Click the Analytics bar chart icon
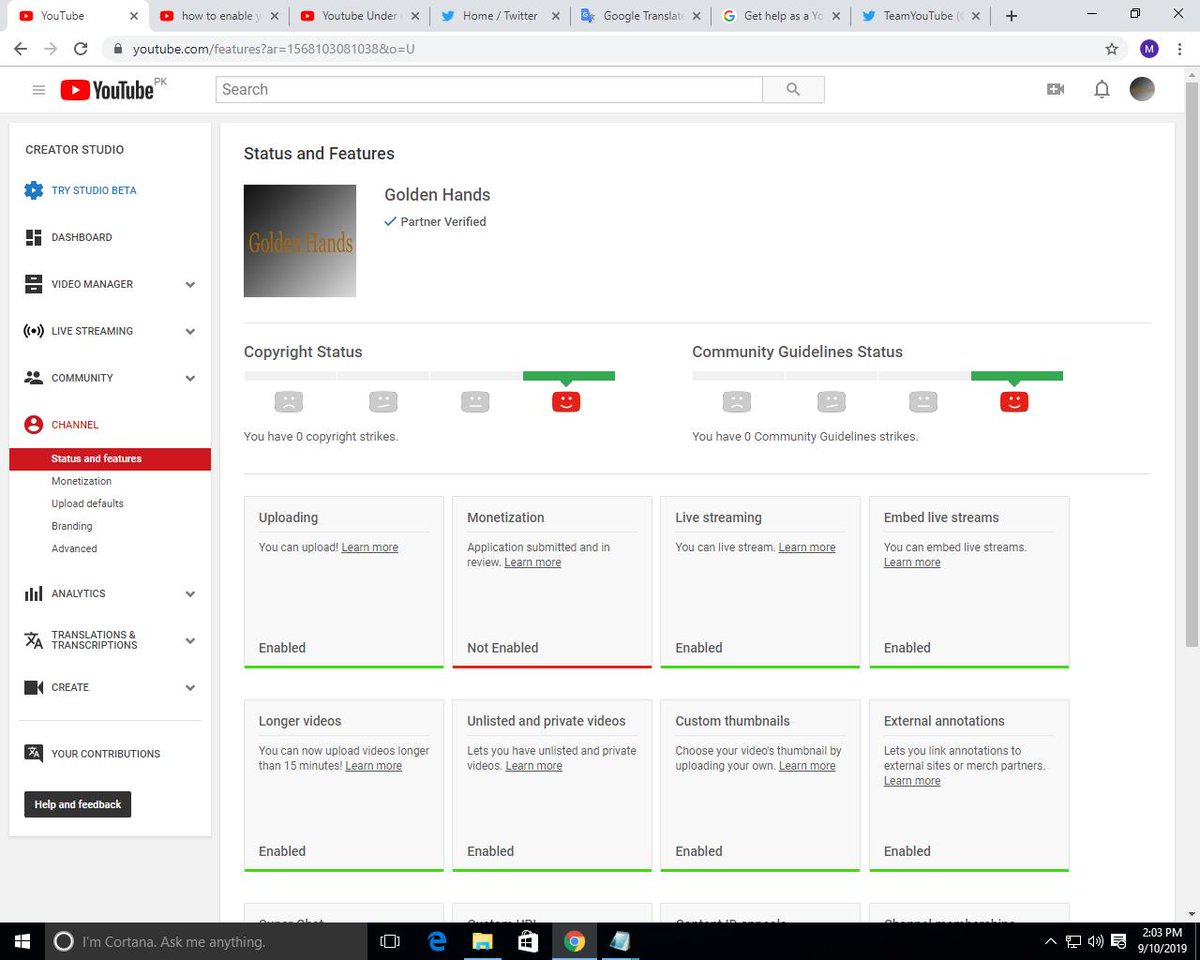 click(x=33, y=594)
